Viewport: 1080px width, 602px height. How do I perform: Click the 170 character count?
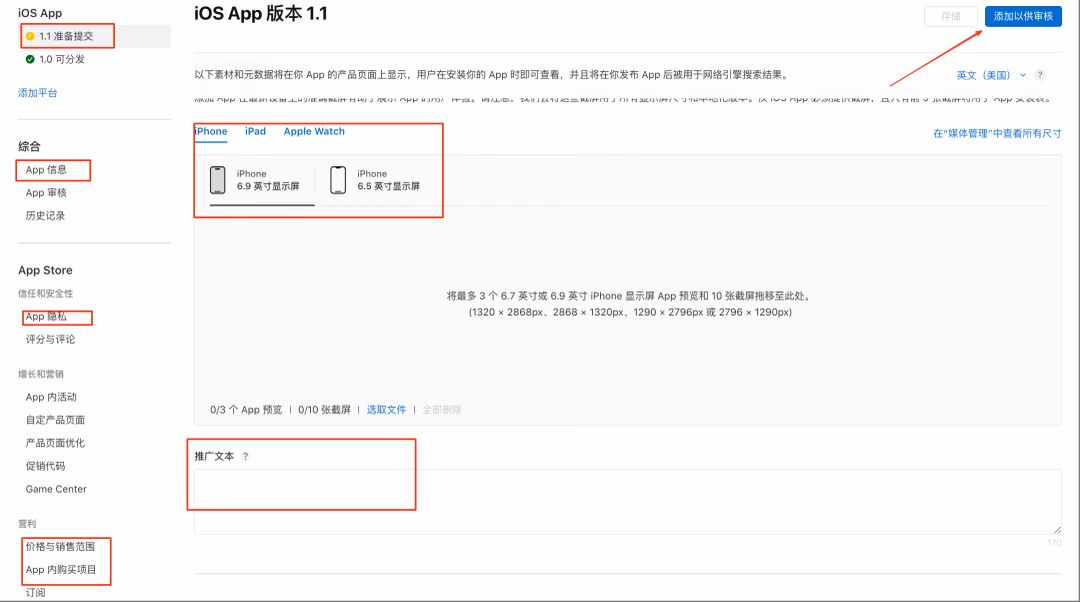[1055, 543]
